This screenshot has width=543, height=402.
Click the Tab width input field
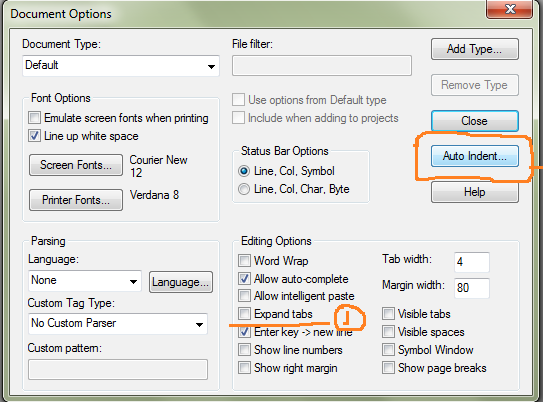[x=472, y=262]
